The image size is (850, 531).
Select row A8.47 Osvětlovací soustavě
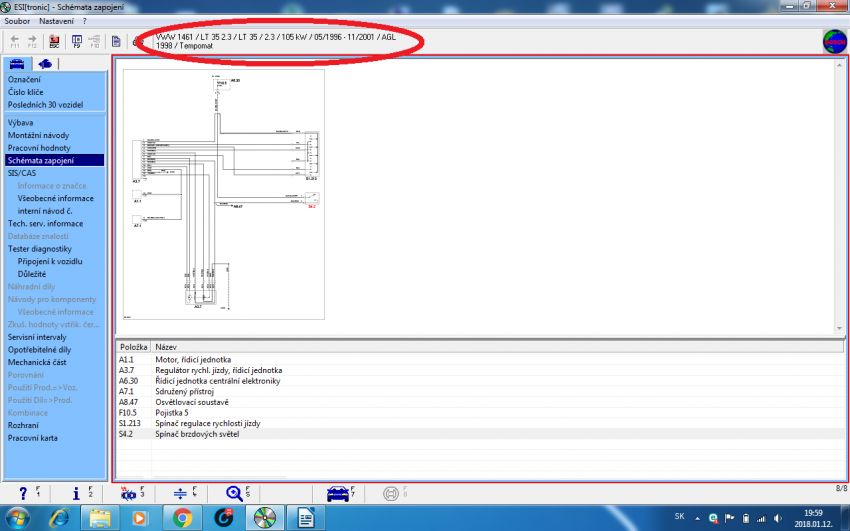point(481,402)
